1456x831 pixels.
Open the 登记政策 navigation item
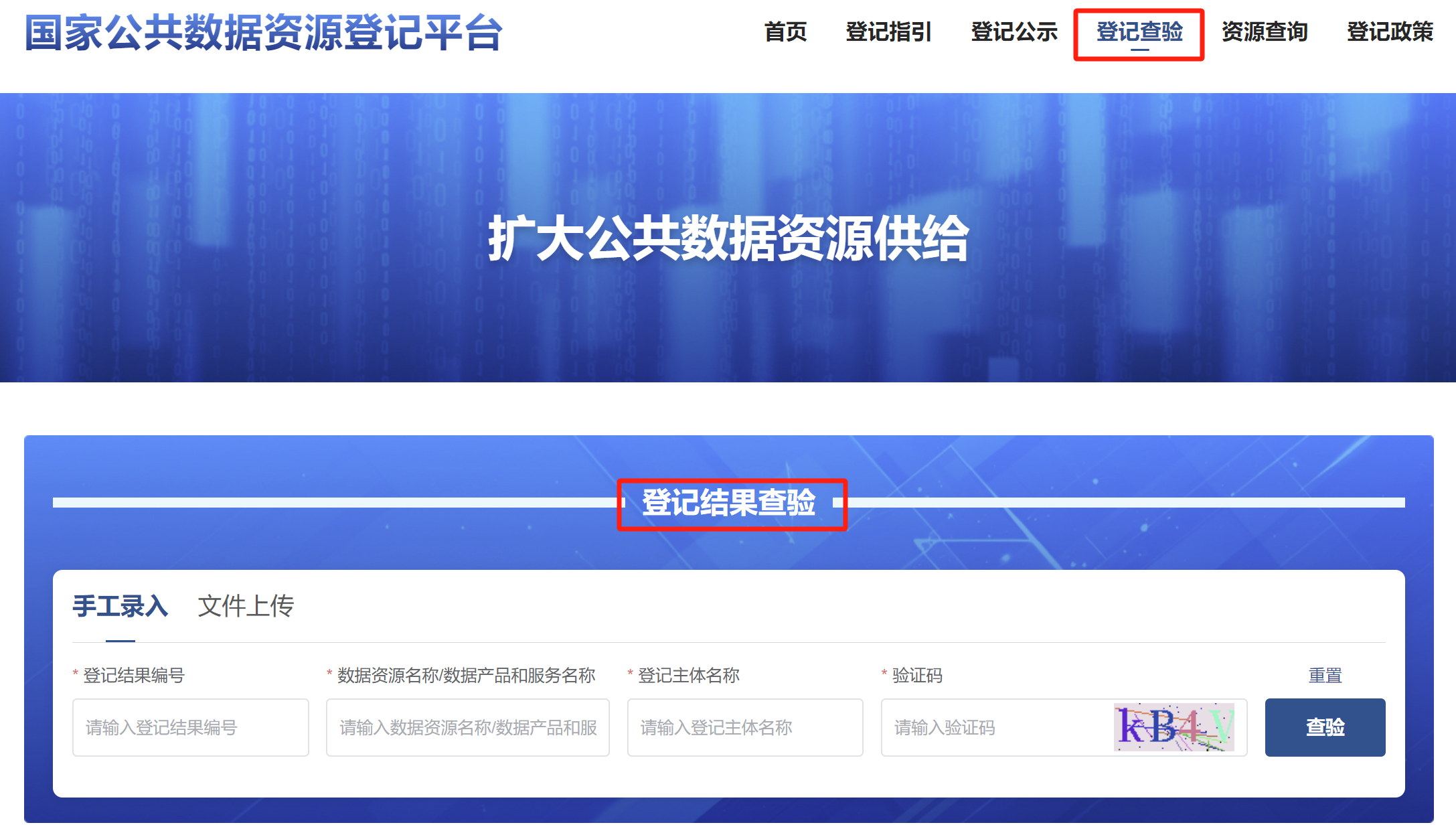click(x=1389, y=31)
